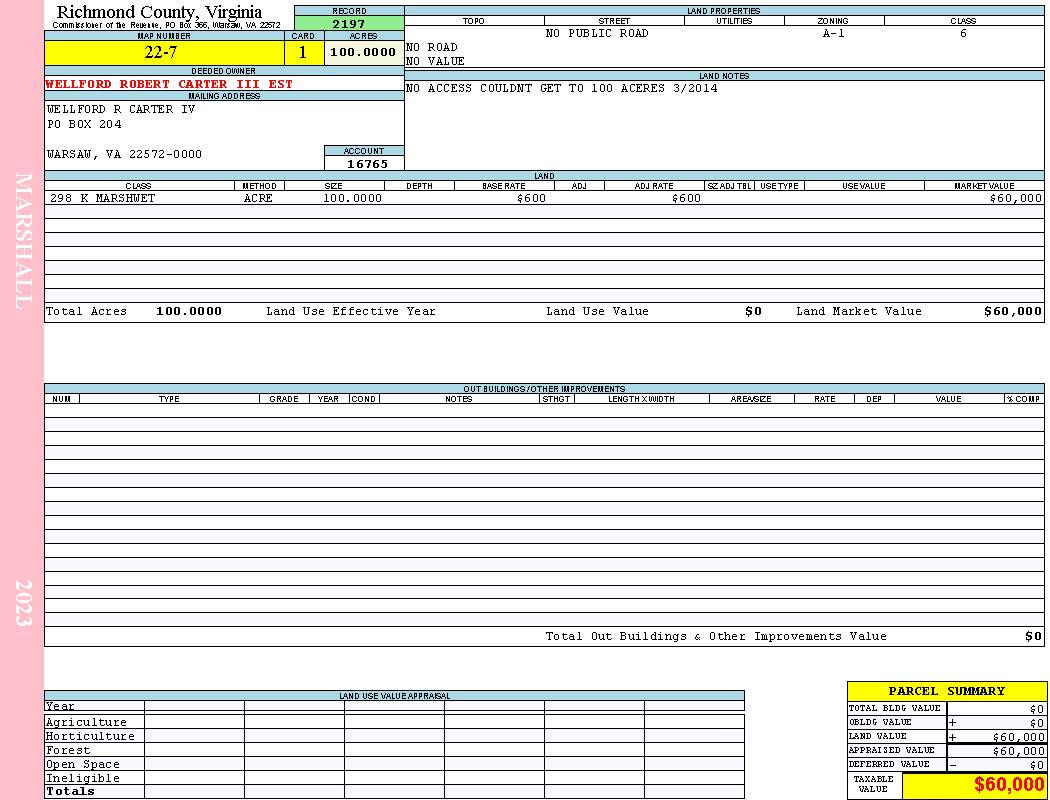Viewport: 1050px width, 800px height.
Task: Click LAND VALUE $60,000 in parcel summary
Action: point(1019,737)
